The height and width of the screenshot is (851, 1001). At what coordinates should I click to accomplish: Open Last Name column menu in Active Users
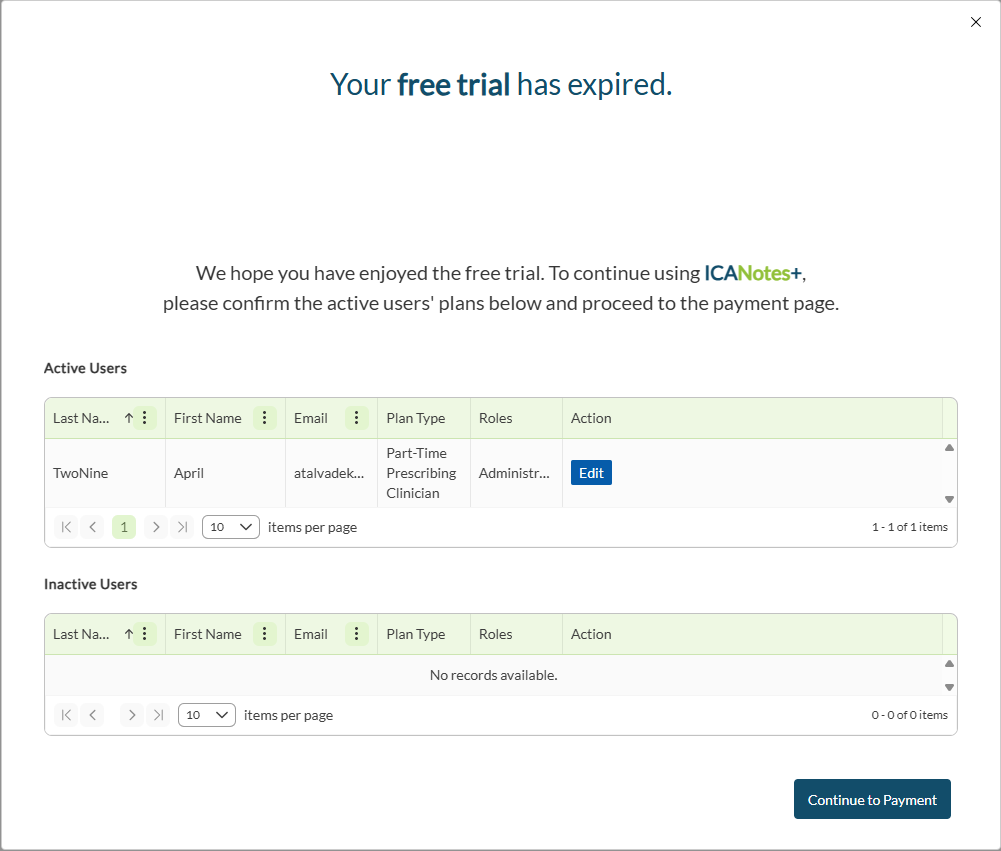click(x=145, y=418)
